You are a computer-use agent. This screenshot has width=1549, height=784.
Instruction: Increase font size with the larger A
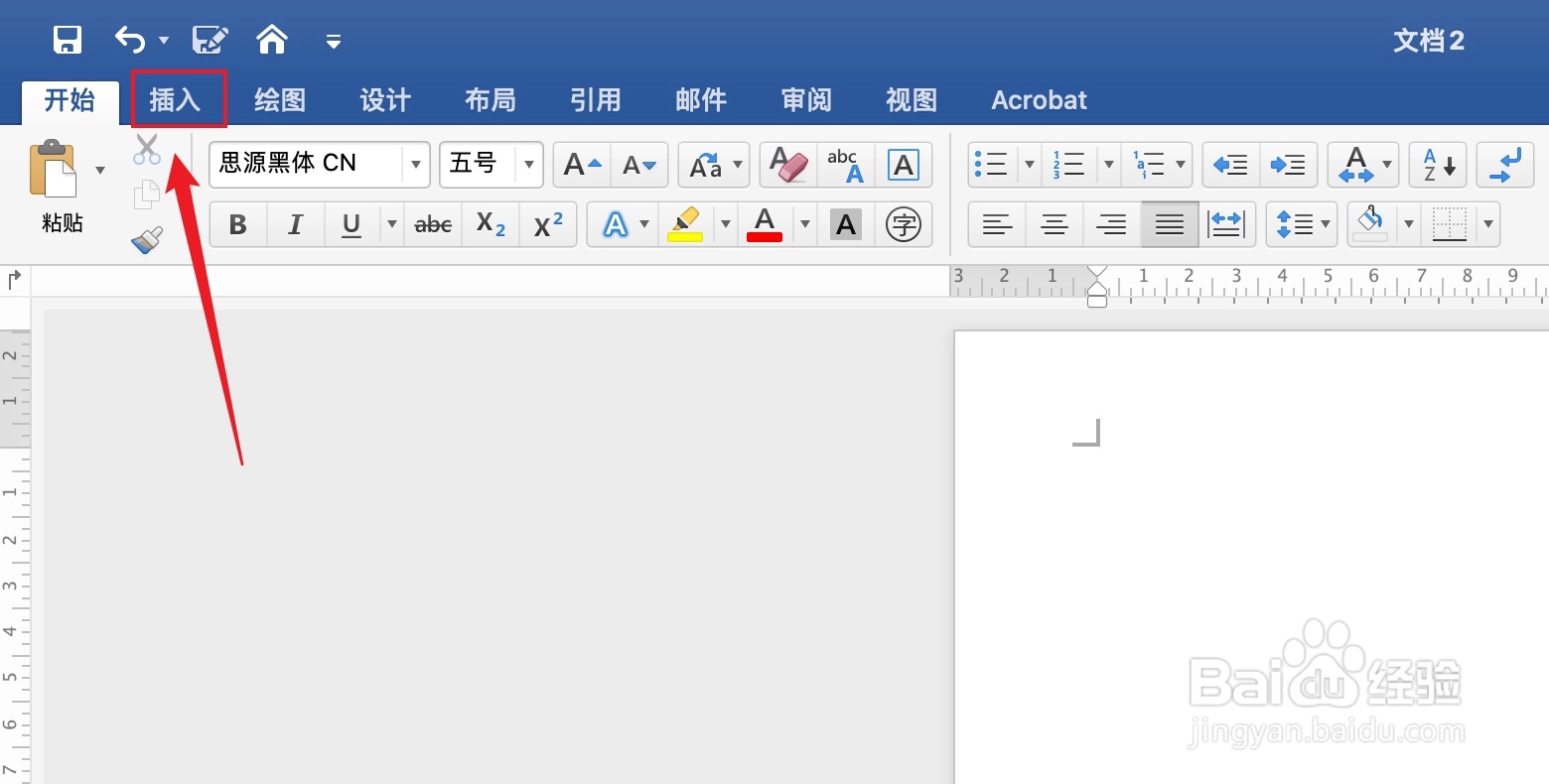[582, 165]
